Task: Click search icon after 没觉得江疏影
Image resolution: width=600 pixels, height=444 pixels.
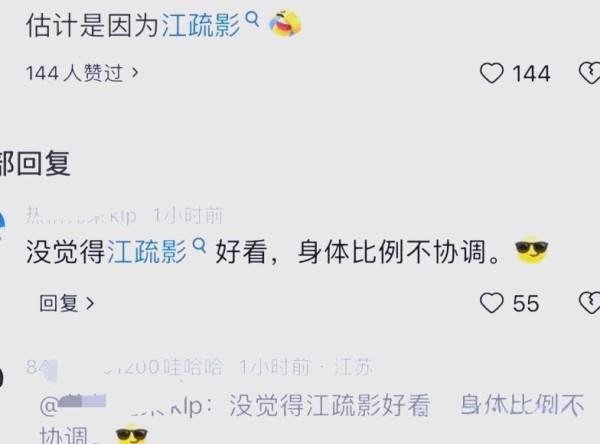Action: click(199, 246)
